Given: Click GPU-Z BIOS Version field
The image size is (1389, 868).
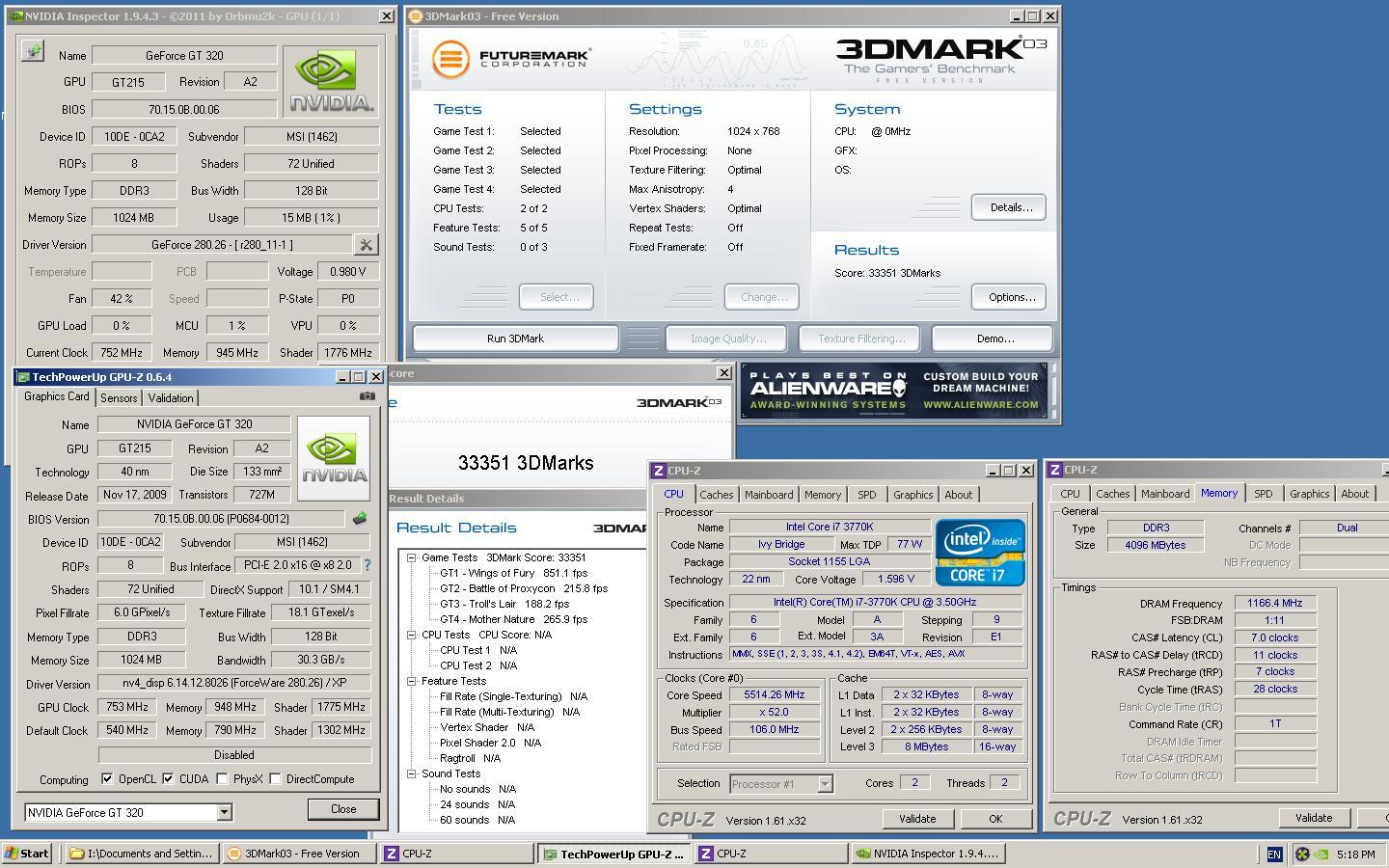Looking at the screenshot, I should [221, 519].
